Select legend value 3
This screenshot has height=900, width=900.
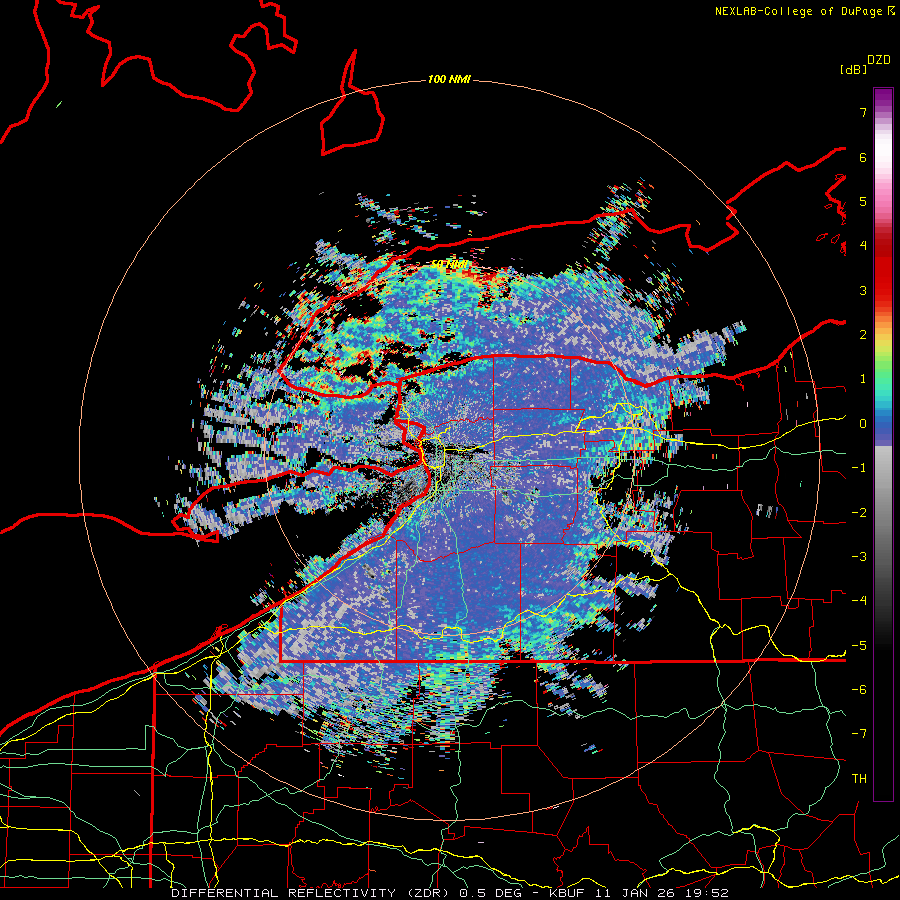[x=863, y=290]
